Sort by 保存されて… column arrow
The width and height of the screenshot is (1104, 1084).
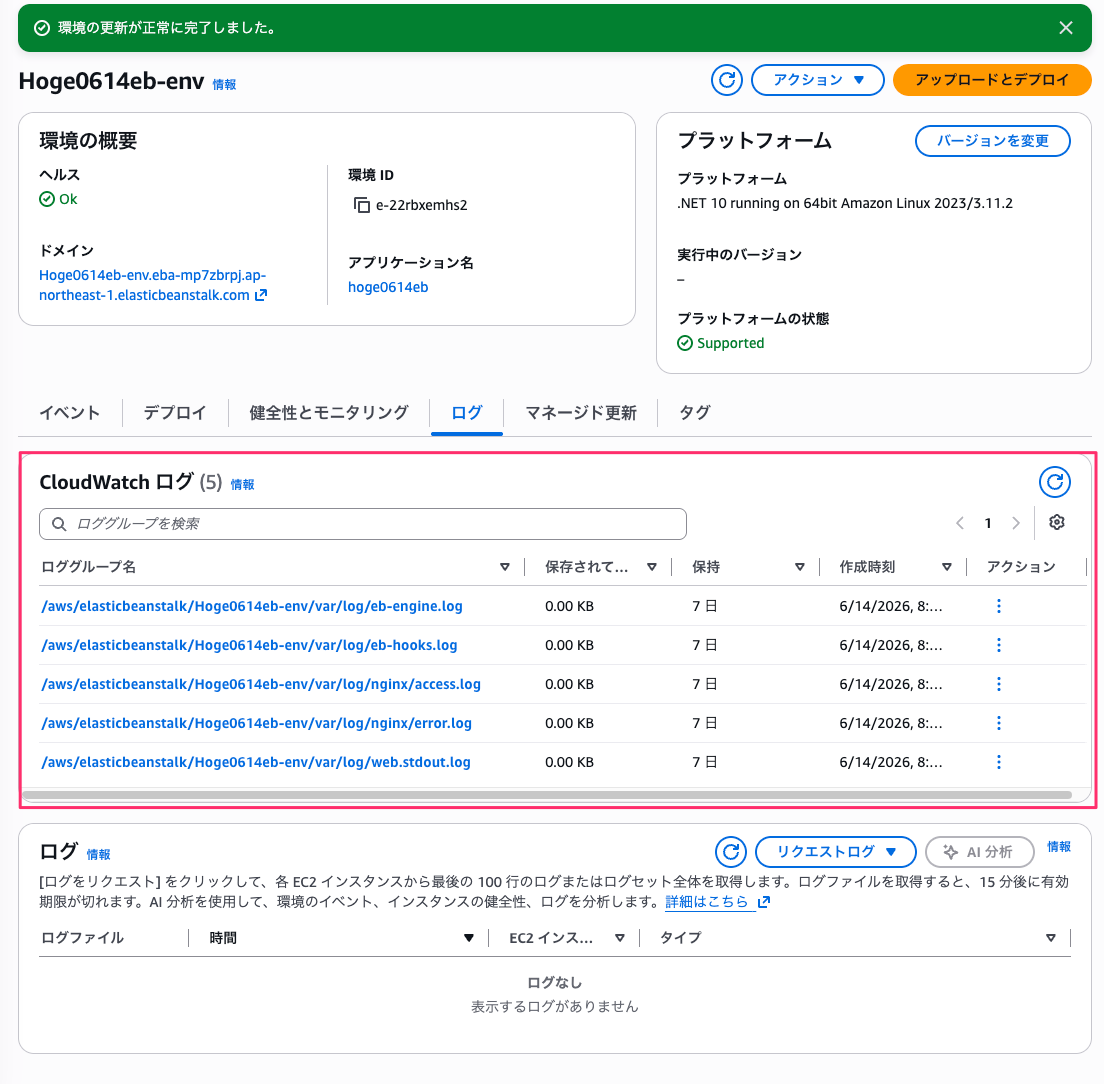pos(652,567)
